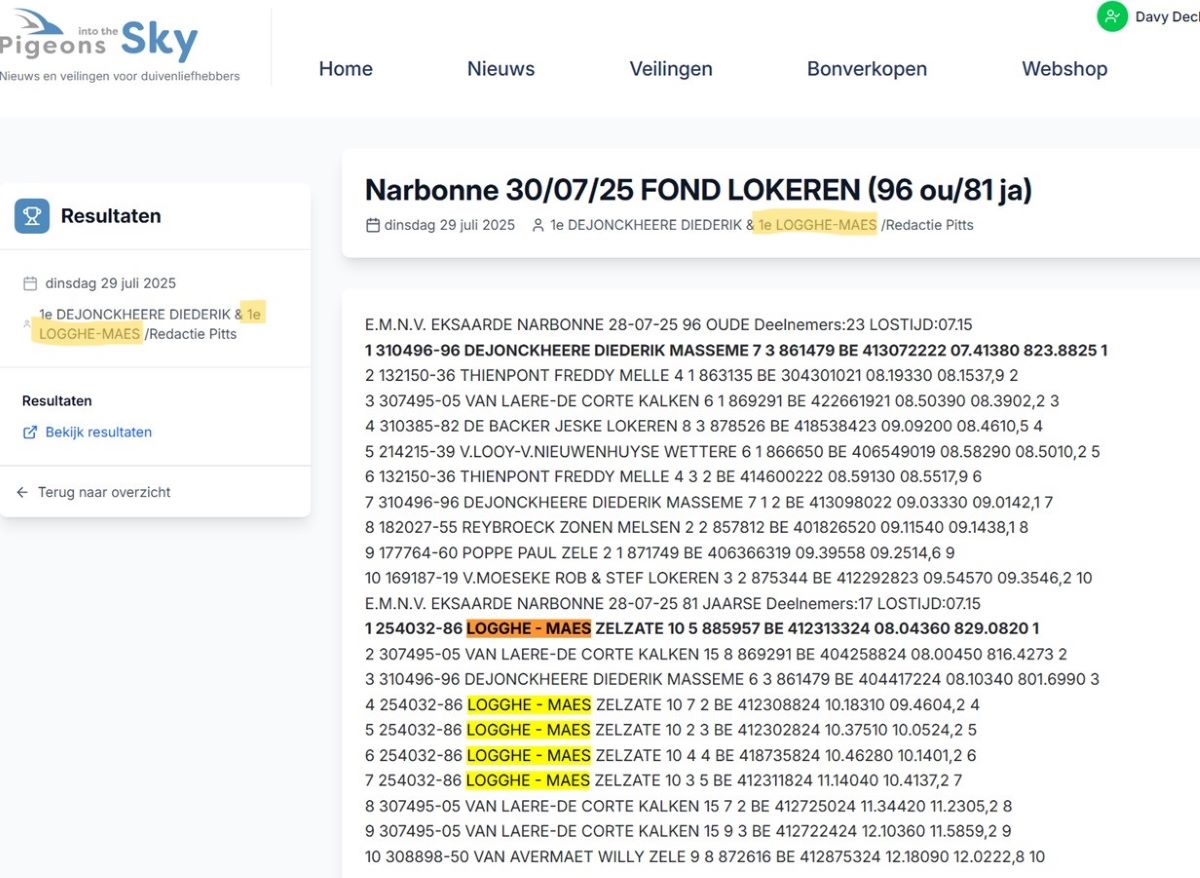Open the green user avatar icon
Screen dimensions: 1200x878
[x=1112, y=17]
